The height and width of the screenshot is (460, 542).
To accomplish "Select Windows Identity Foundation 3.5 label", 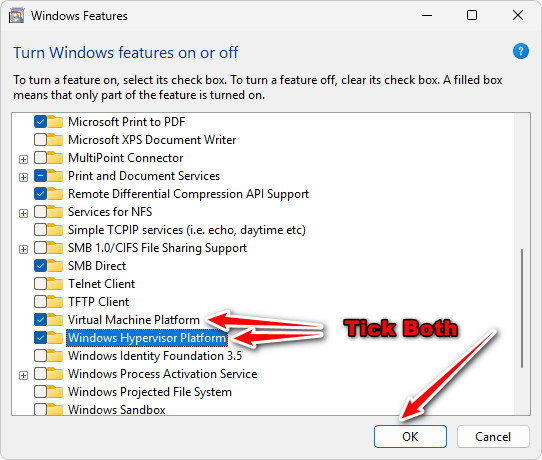I will tap(155, 356).
